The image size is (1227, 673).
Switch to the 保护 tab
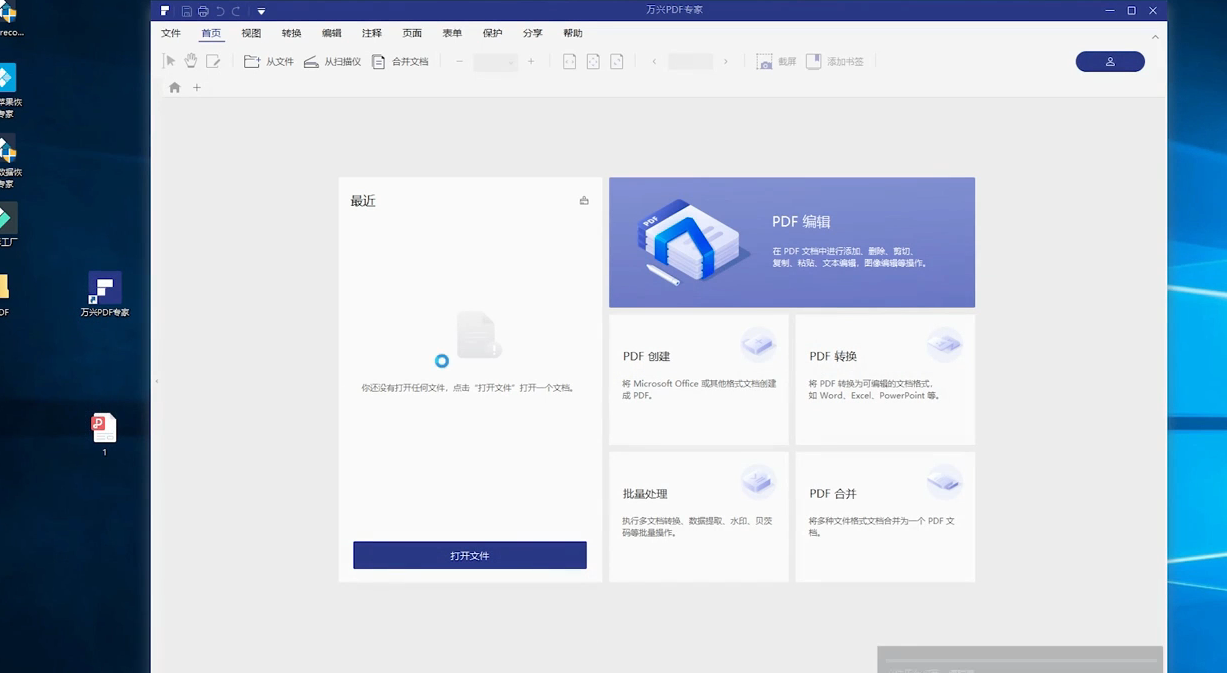(x=492, y=33)
